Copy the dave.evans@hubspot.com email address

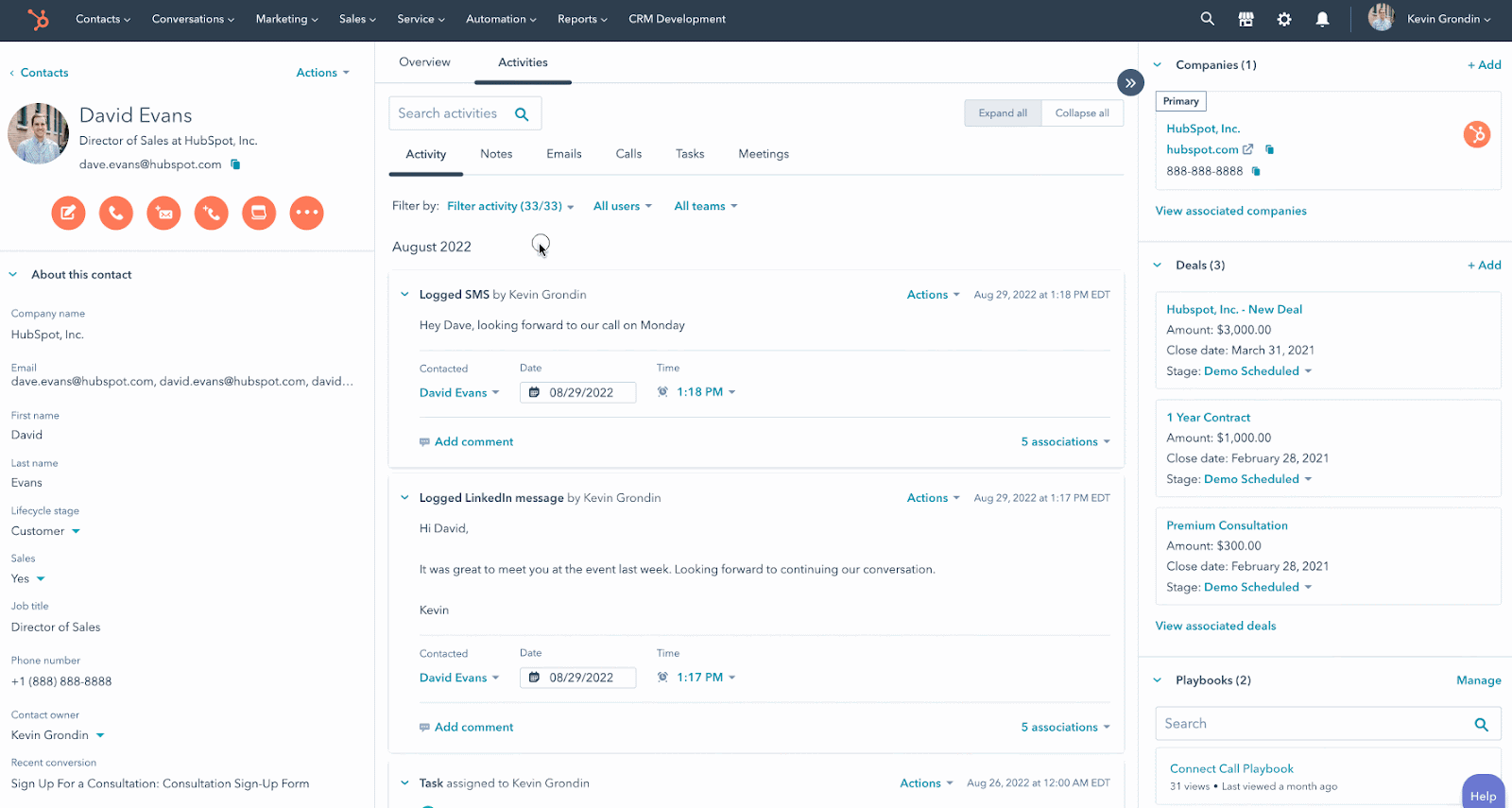tap(235, 164)
